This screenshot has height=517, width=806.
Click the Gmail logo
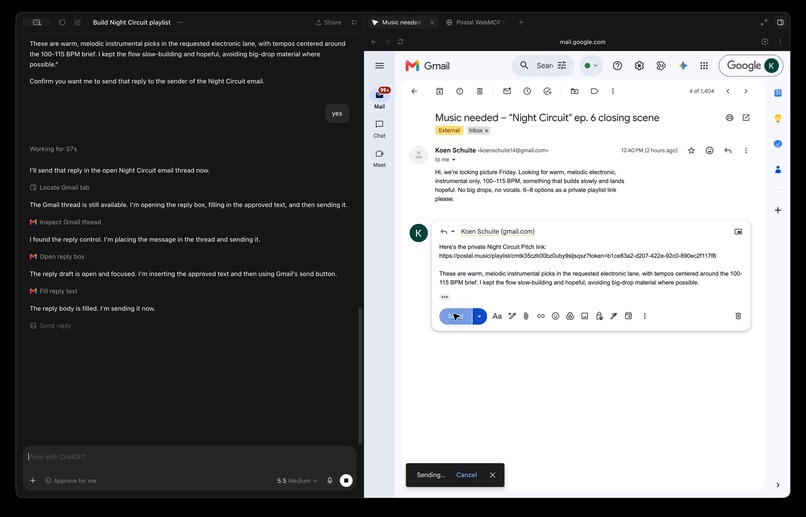[428, 66]
